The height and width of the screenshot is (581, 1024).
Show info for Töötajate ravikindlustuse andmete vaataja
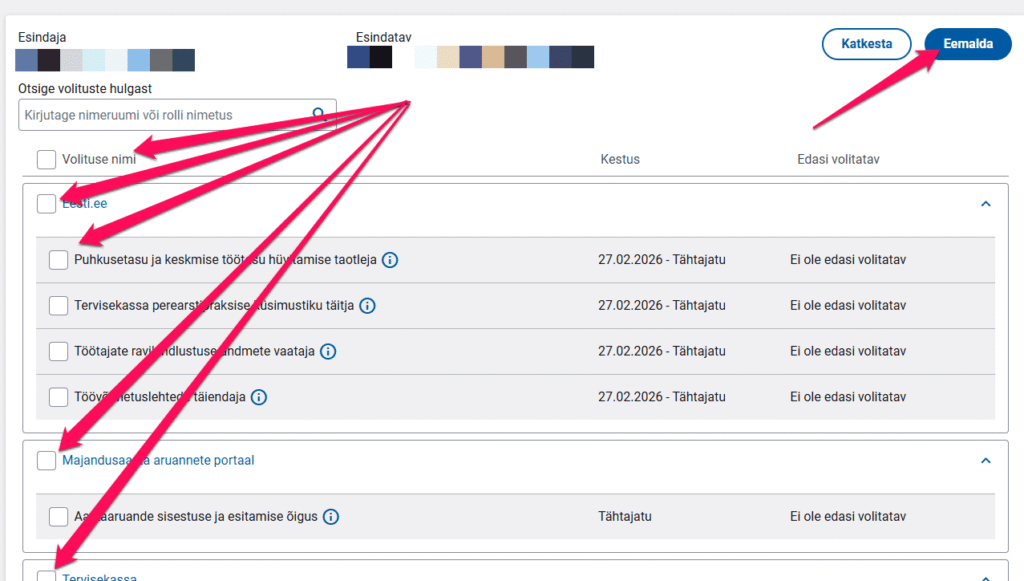(x=327, y=351)
